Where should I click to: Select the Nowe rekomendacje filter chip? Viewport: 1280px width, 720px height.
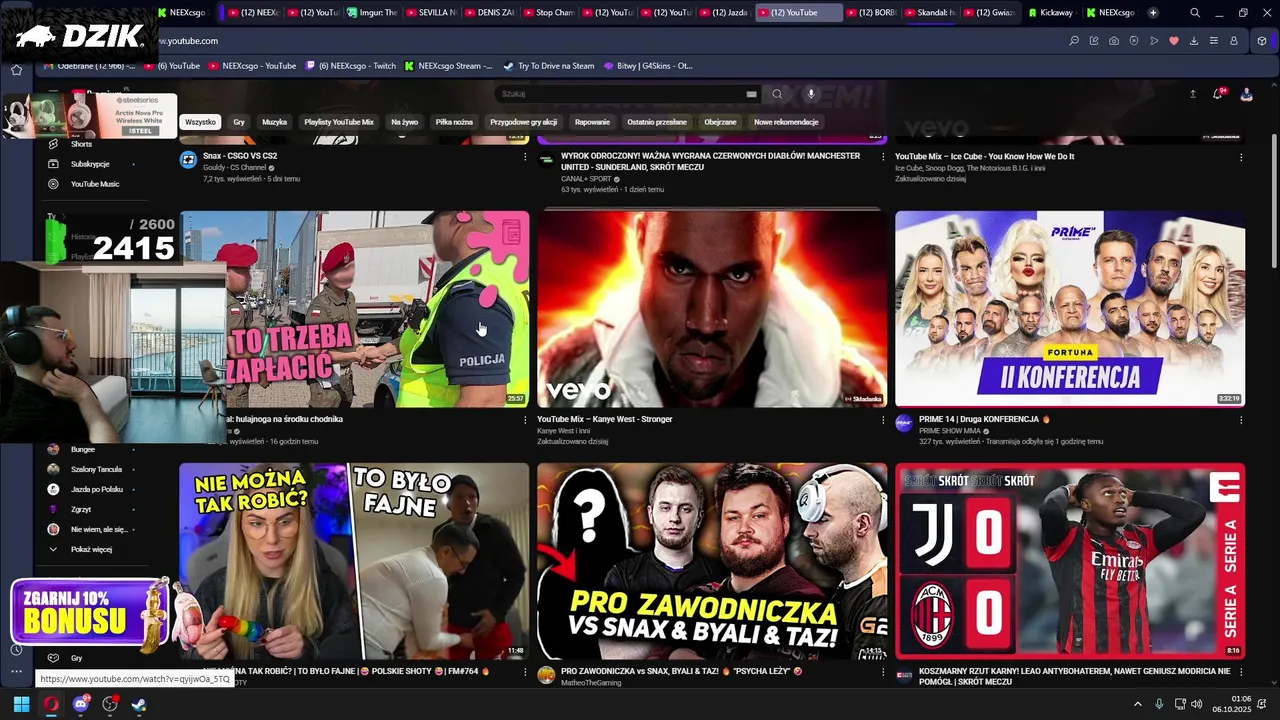coord(786,122)
